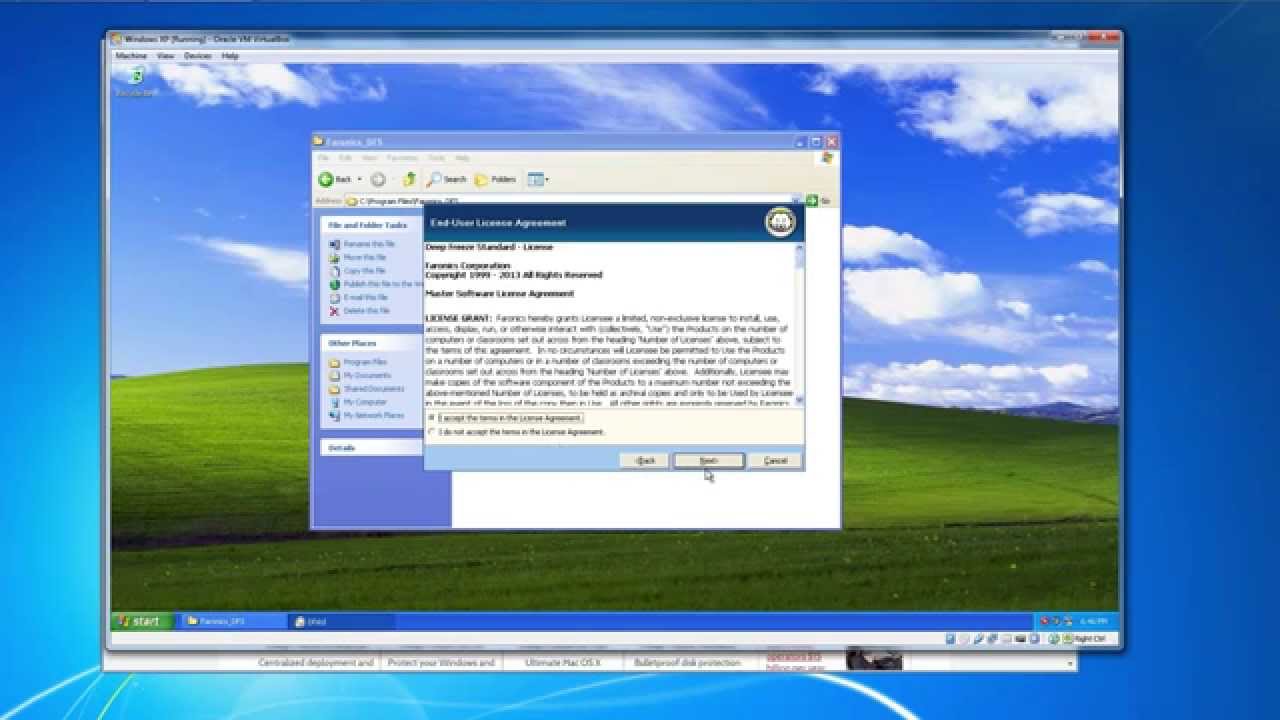The image size is (1280, 720).
Task: Click the Deep Freeze bear logo icon
Action: coord(780,222)
